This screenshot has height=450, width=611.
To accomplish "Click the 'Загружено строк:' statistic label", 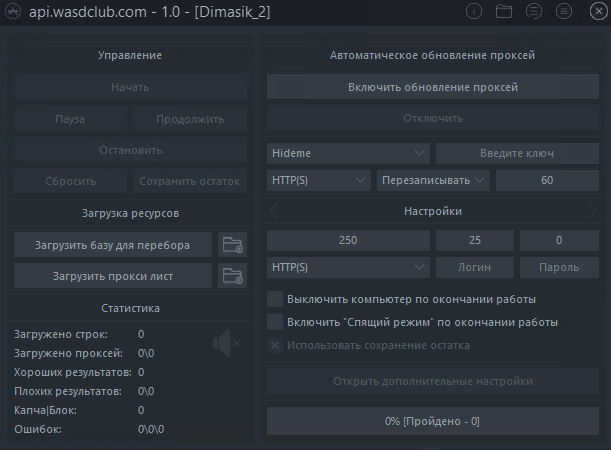I will click(x=61, y=334).
